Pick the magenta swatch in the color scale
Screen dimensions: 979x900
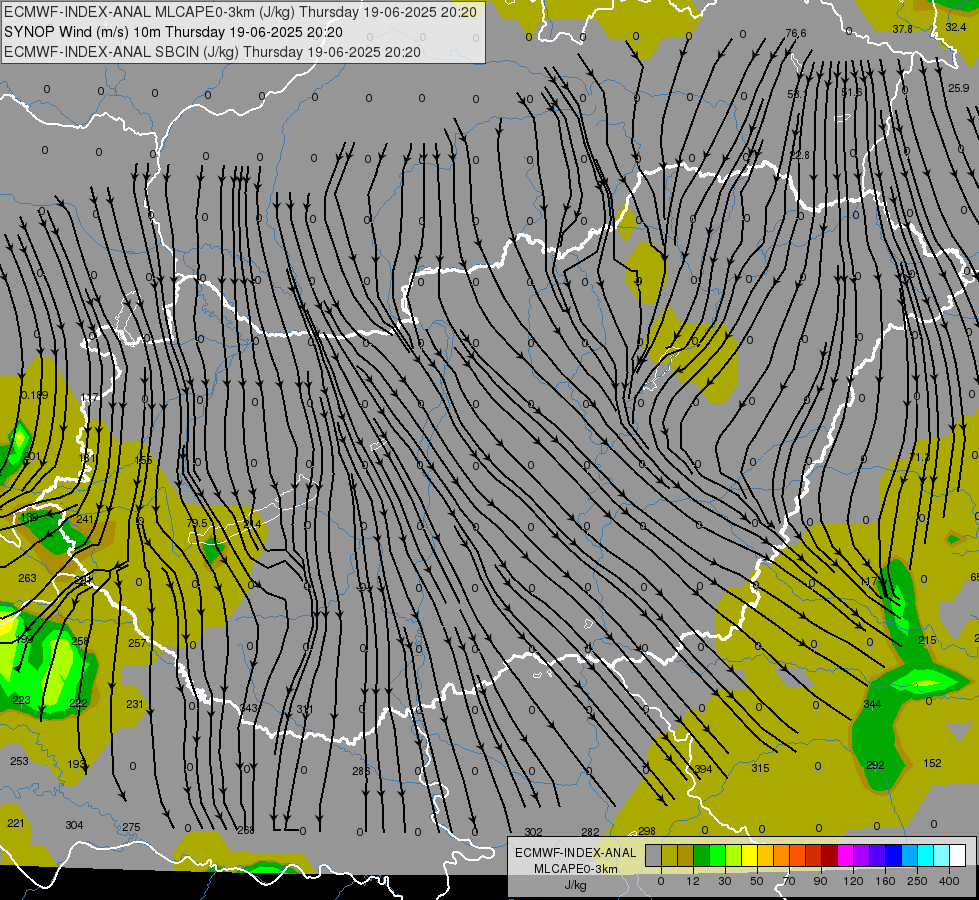[x=846, y=855]
